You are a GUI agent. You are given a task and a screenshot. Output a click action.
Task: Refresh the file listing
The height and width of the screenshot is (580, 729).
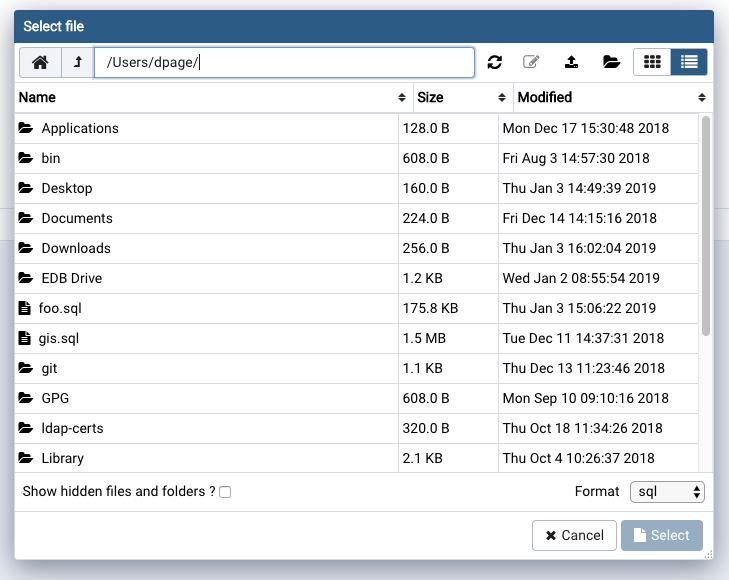click(x=494, y=62)
